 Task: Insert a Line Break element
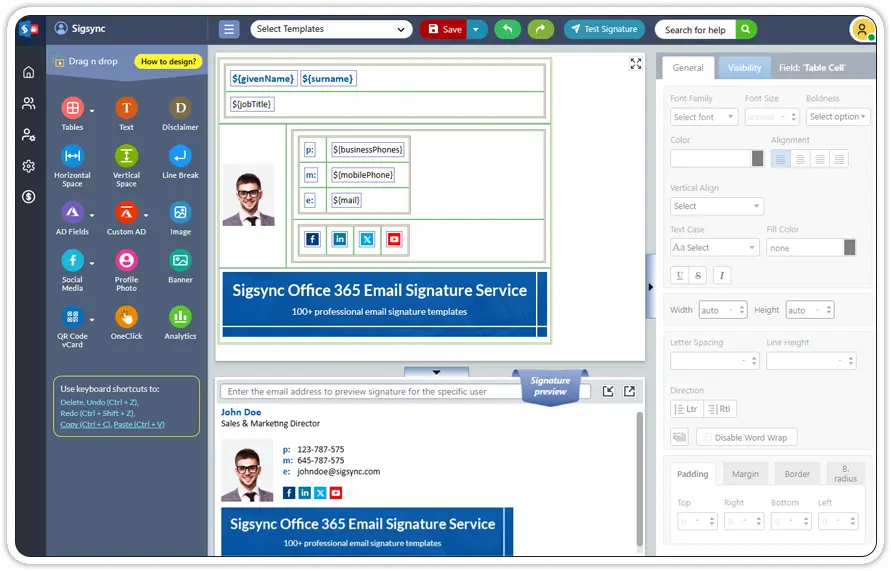pos(180,156)
